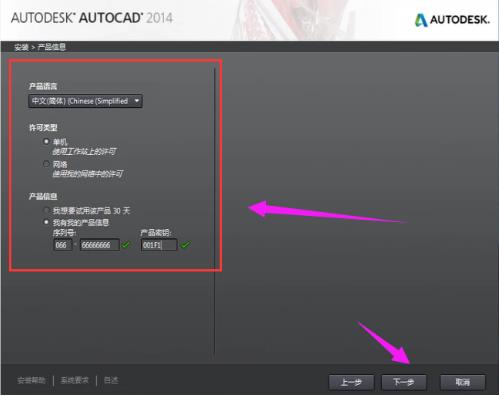The image size is (499, 396).
Task: Click the serial number prefix field containing 066
Action: (x=63, y=245)
